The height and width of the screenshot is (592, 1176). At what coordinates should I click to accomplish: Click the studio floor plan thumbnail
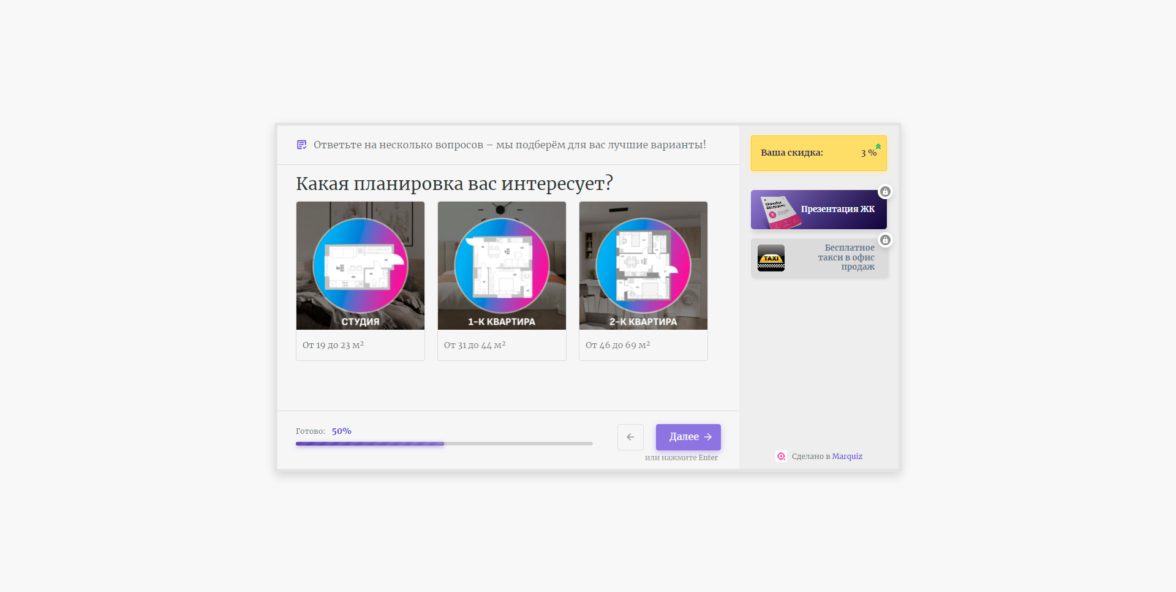click(360, 266)
